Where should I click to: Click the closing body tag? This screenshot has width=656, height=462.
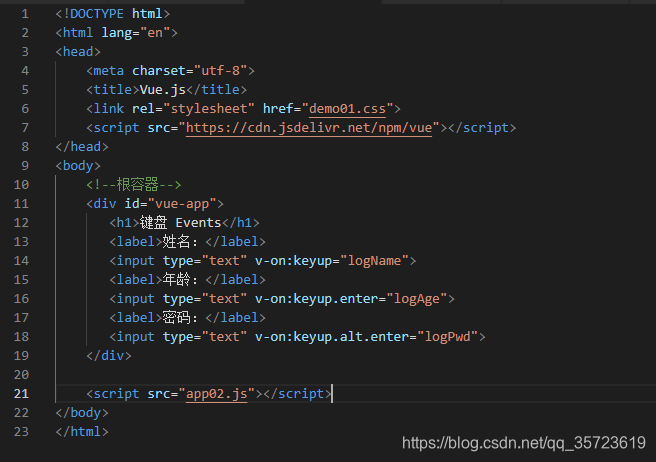coord(82,413)
